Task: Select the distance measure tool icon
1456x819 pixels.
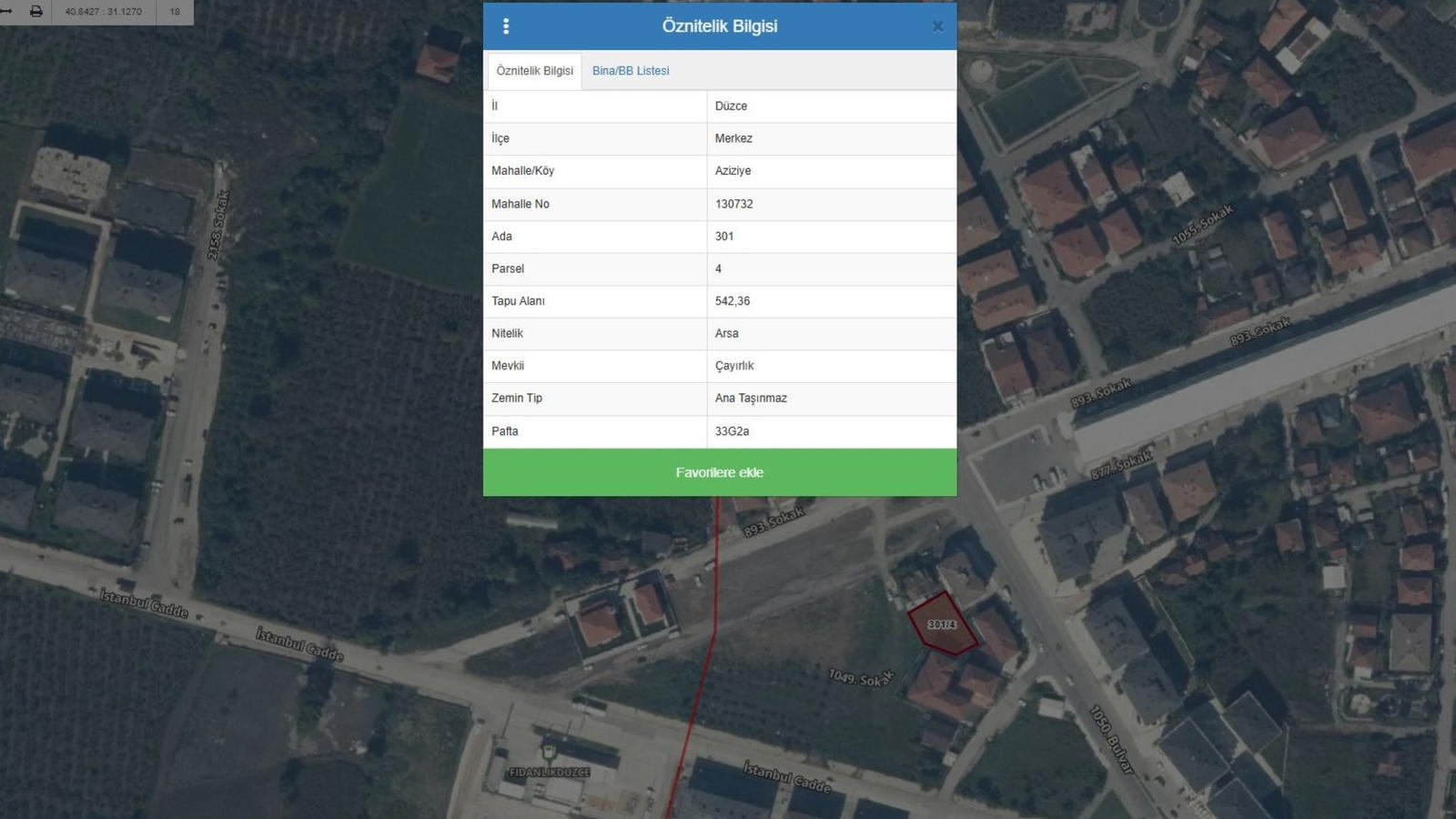Action: coord(7,12)
